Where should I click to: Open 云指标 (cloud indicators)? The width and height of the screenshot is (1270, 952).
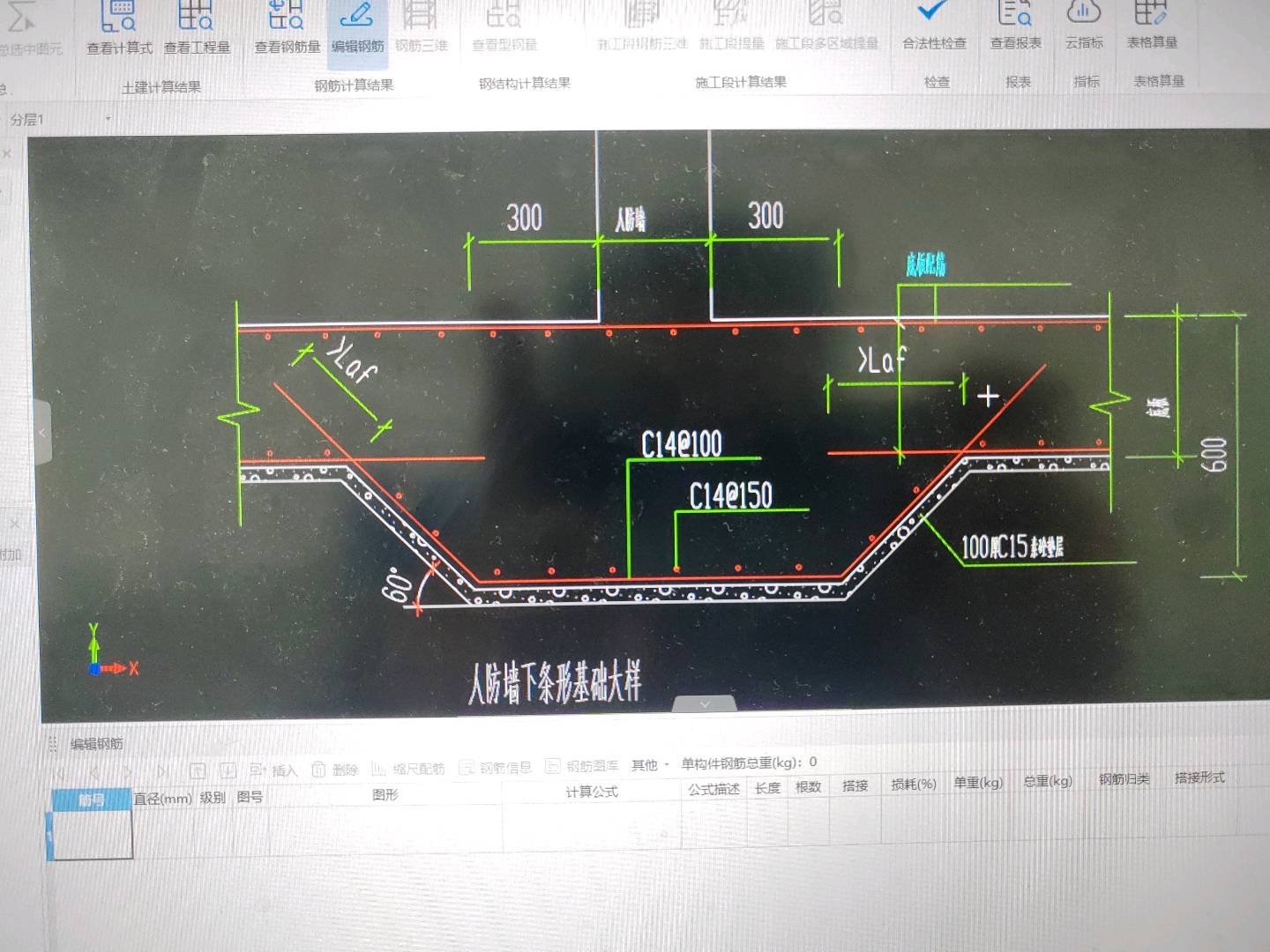[x=1084, y=26]
